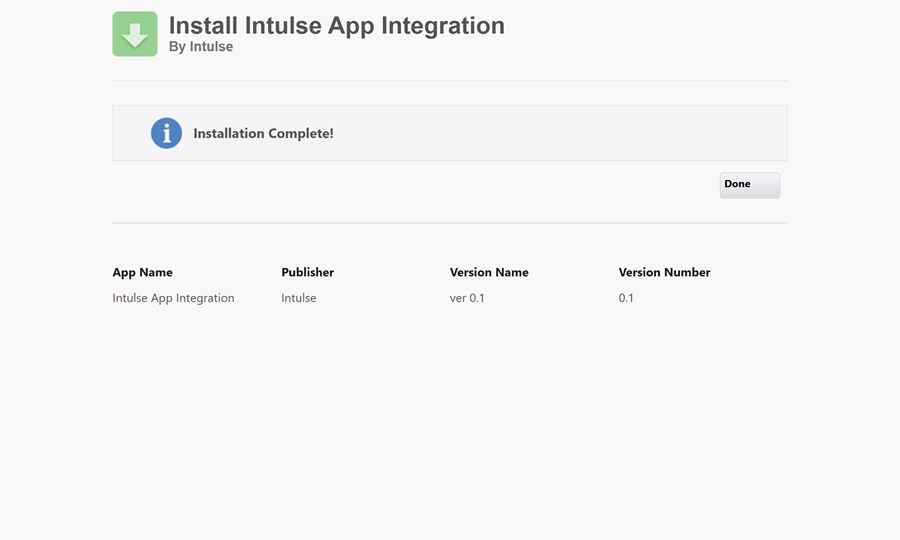Click the 'By Intulse' subtitle
The image size is (900, 540).
point(201,46)
